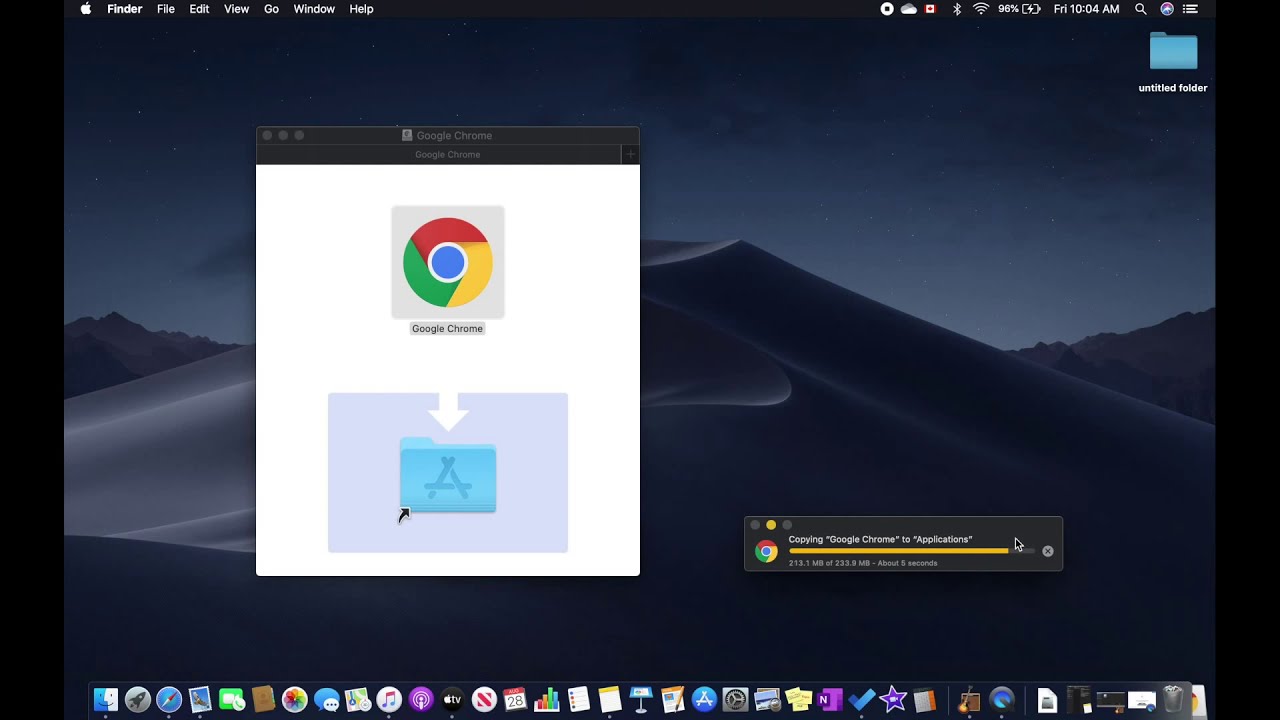Click the copy progress bar

coord(911,551)
